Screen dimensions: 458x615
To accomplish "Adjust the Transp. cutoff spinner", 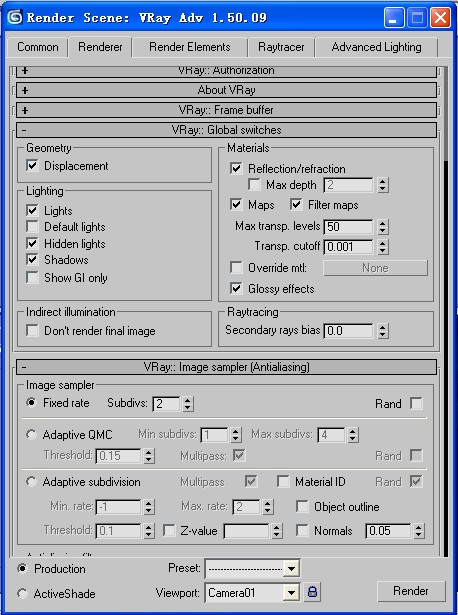I will coord(383,247).
